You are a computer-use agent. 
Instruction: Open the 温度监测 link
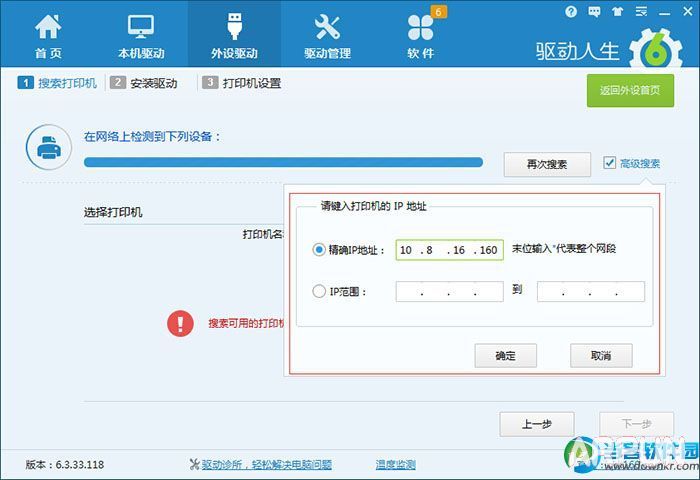coord(396,465)
